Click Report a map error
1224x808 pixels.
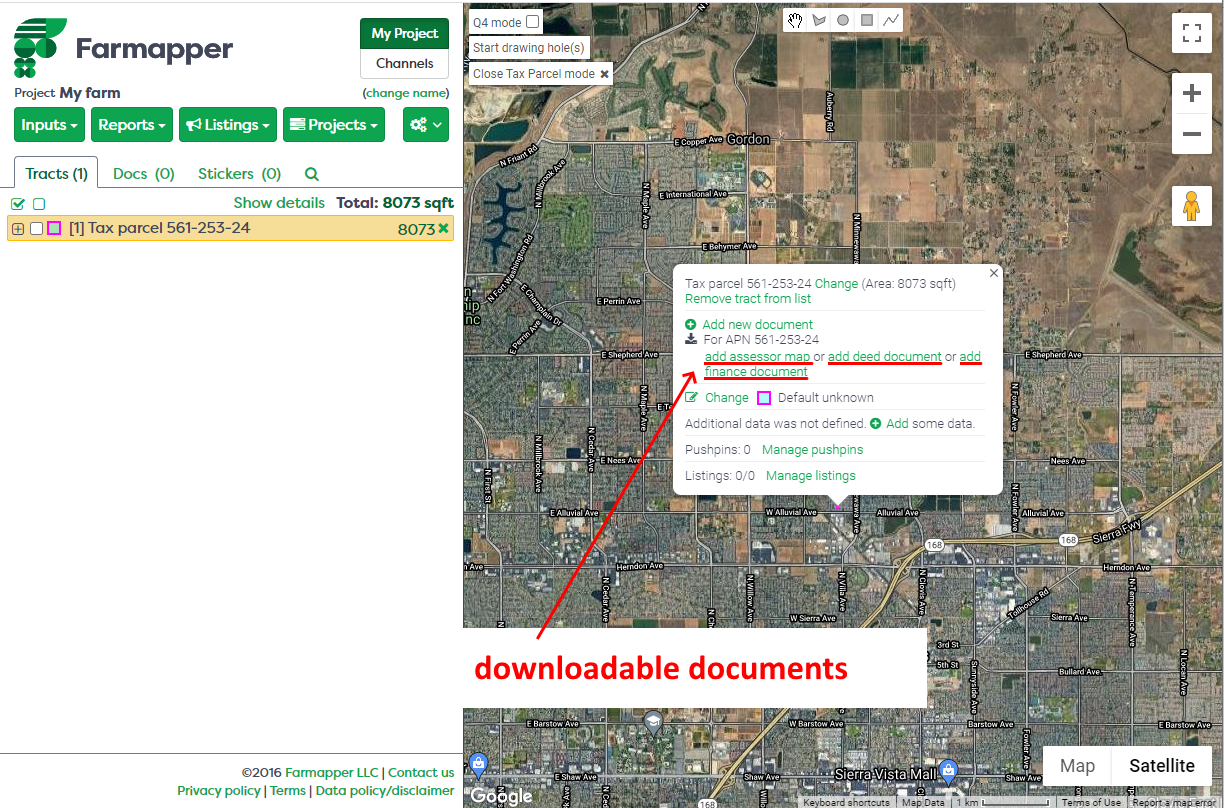pos(1175,802)
